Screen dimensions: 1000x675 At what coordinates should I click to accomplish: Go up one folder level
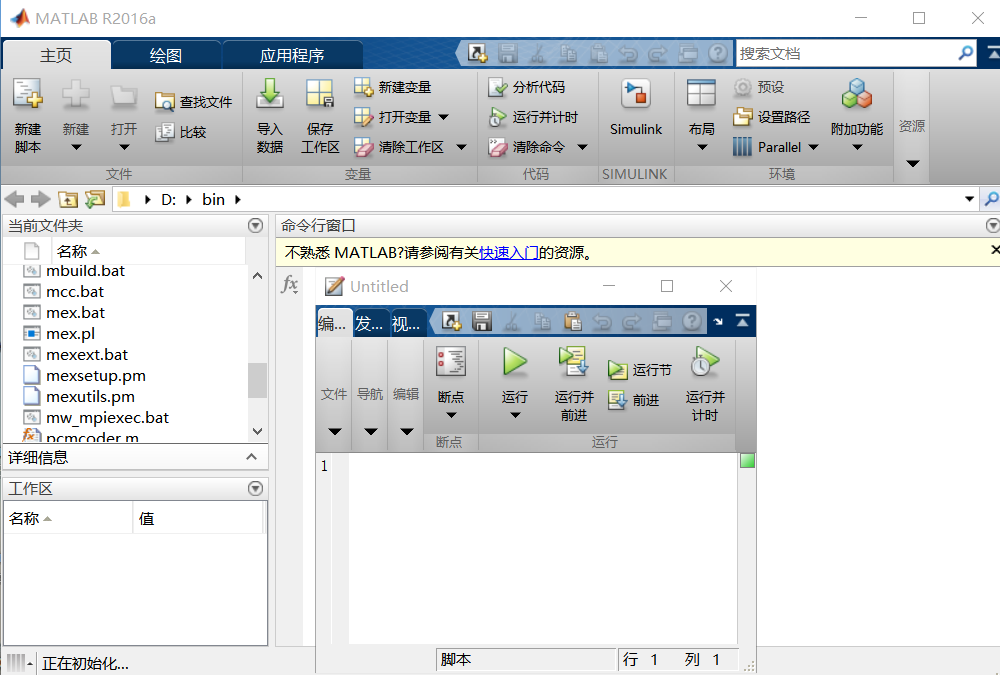click(68, 200)
